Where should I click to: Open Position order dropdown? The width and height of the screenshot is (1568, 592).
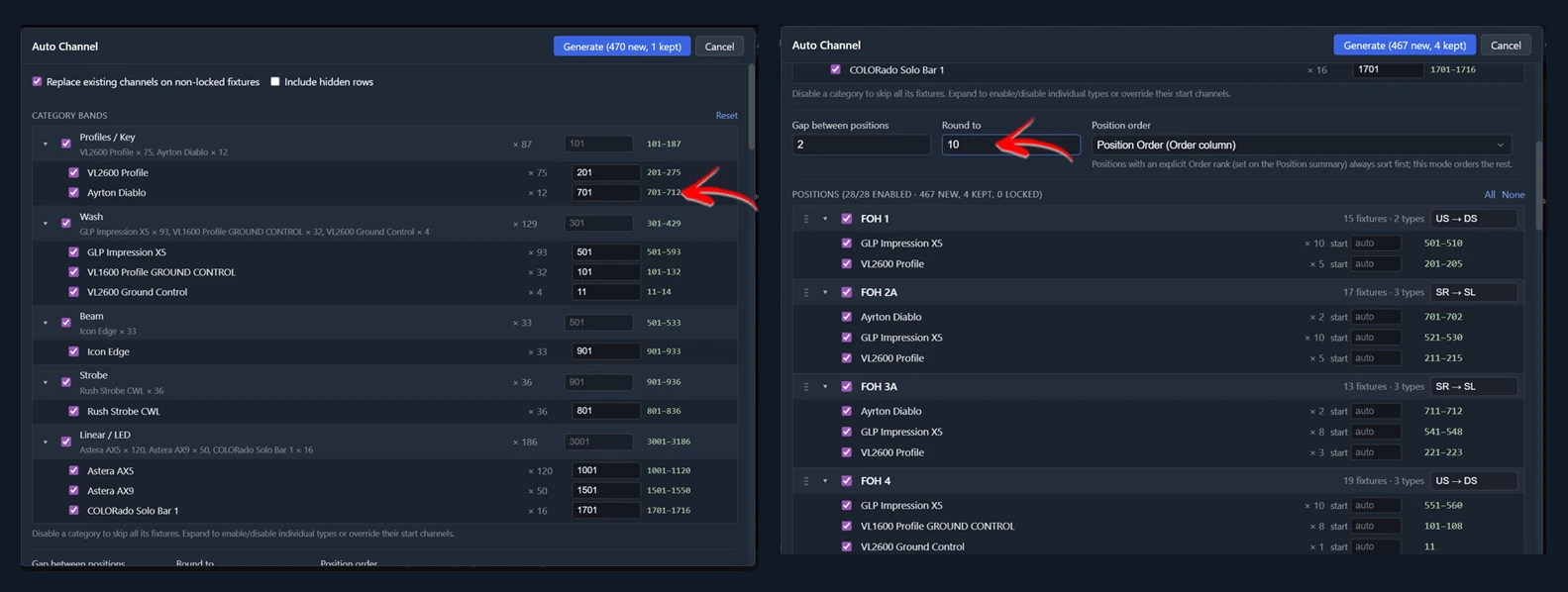pos(1302,145)
